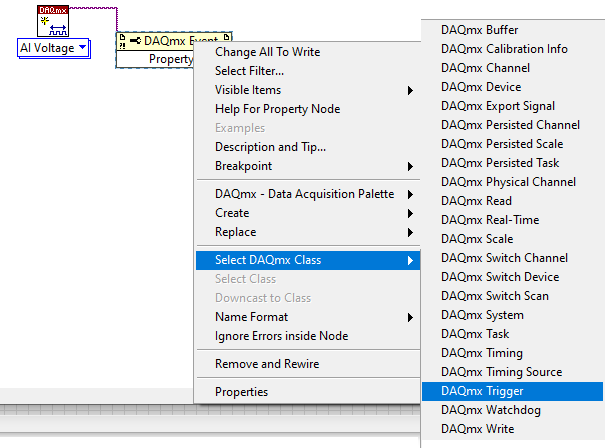Select DAQmx Scale class
The height and width of the screenshot is (448, 606).
[512, 238]
